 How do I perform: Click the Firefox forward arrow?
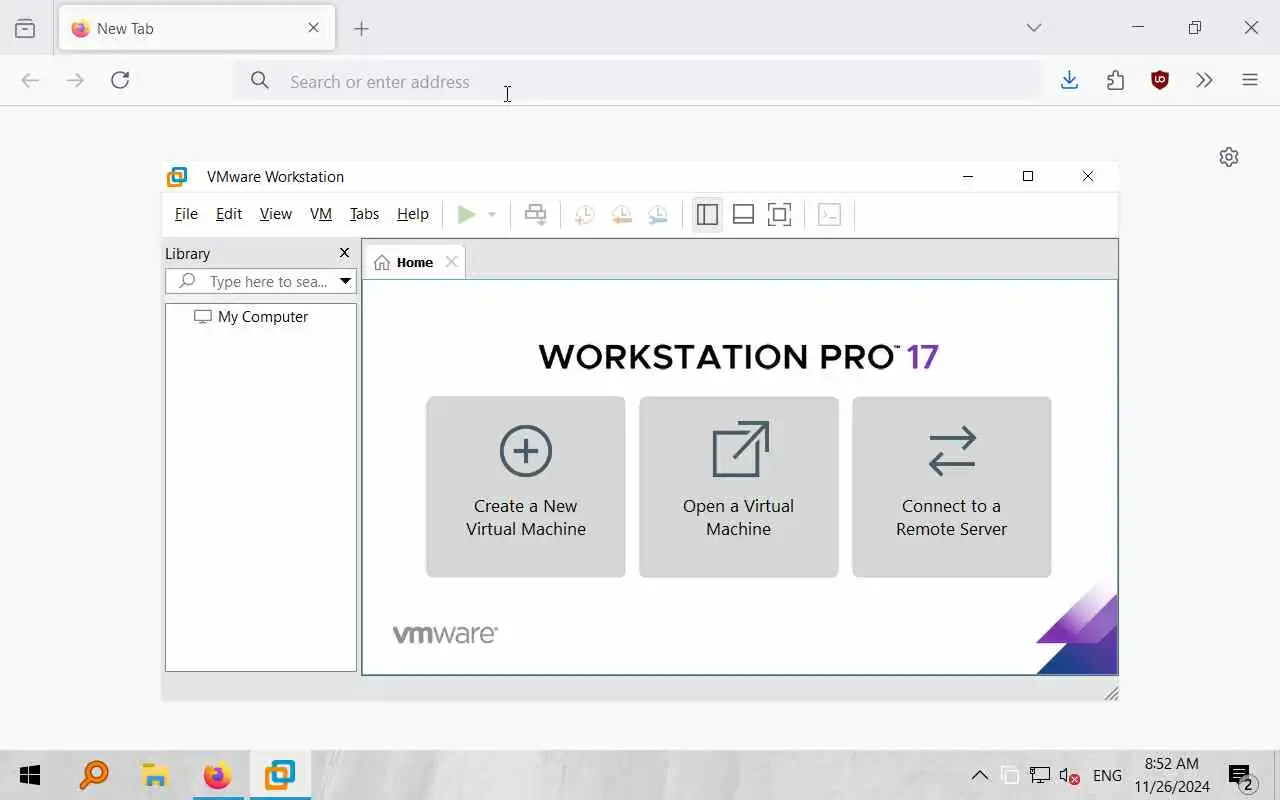[x=75, y=80]
